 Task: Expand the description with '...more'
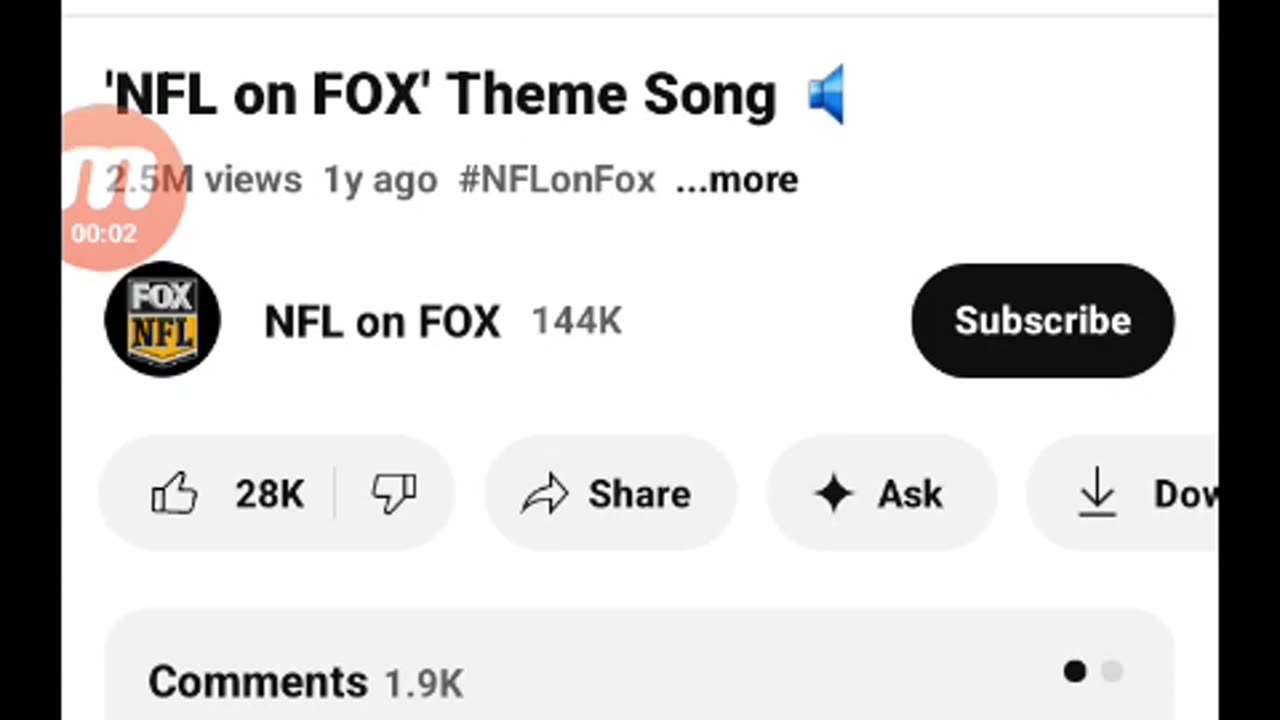(737, 180)
